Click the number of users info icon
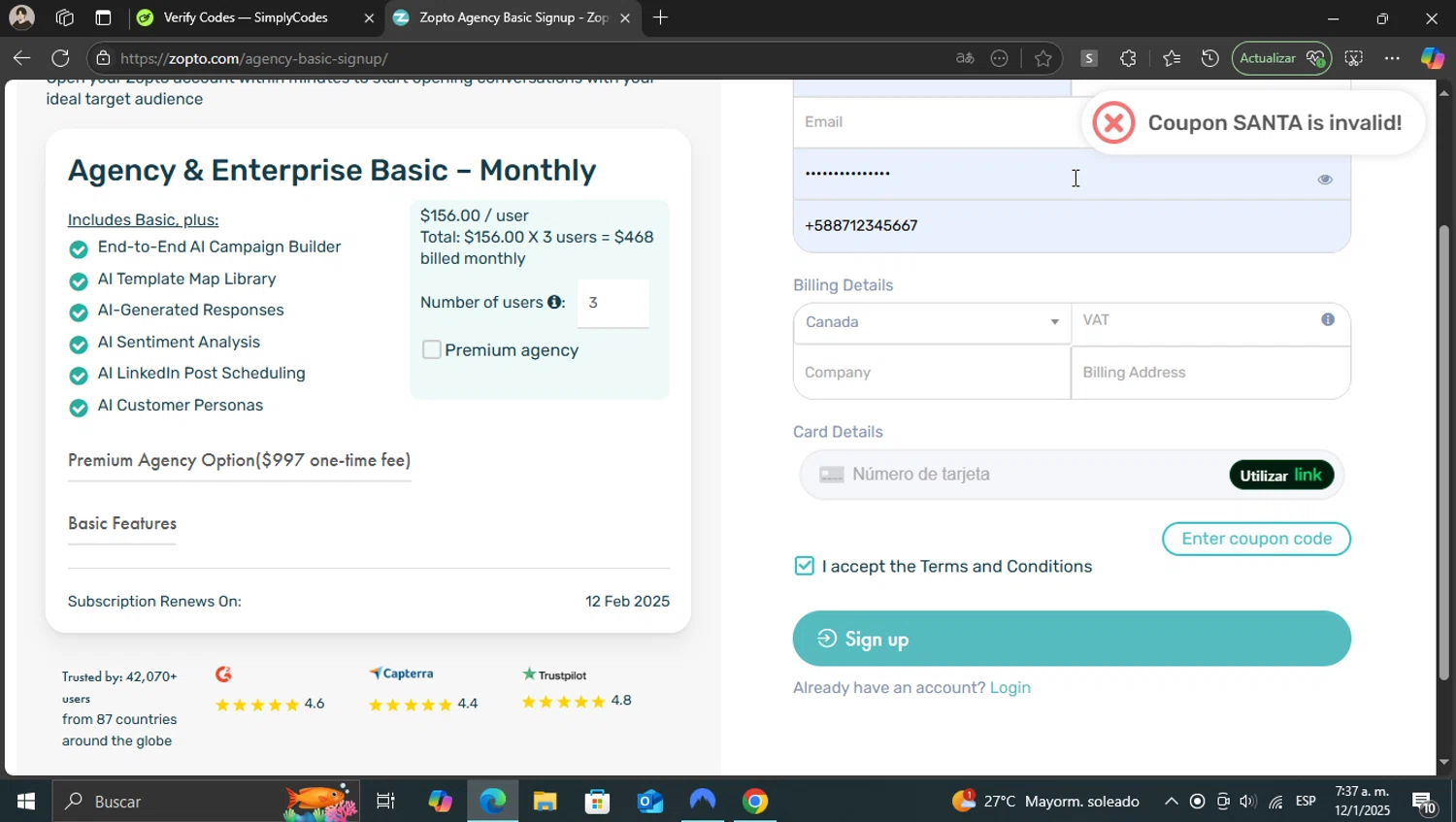 [x=554, y=302]
